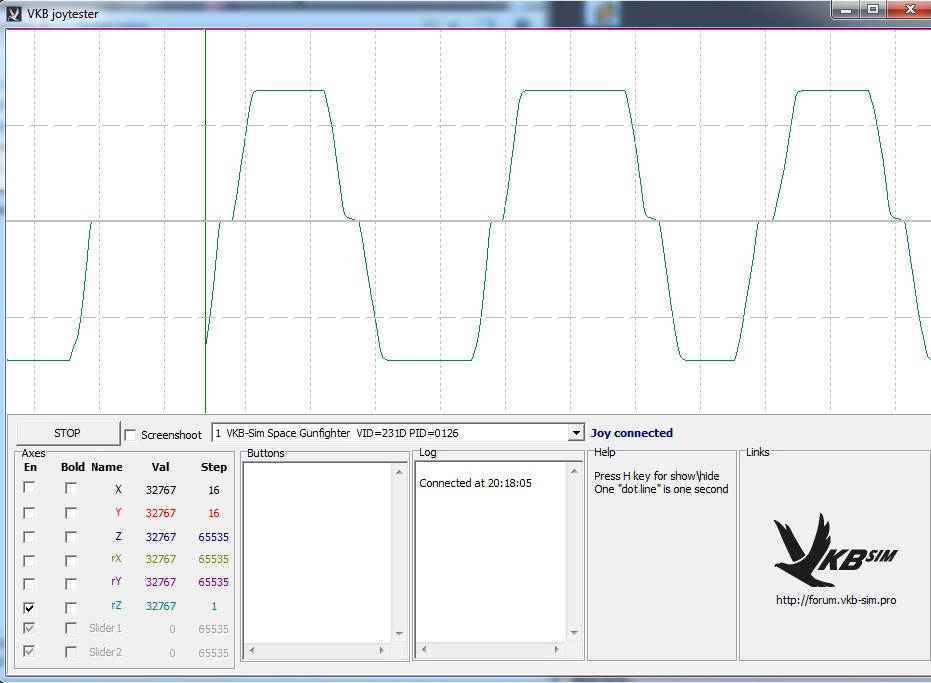Open the joystick device dropdown
This screenshot has height=683, width=931.
pos(575,433)
